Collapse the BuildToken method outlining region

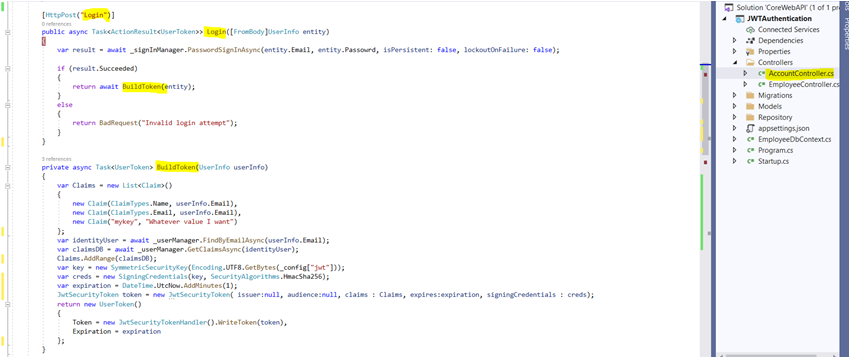pos(7,167)
